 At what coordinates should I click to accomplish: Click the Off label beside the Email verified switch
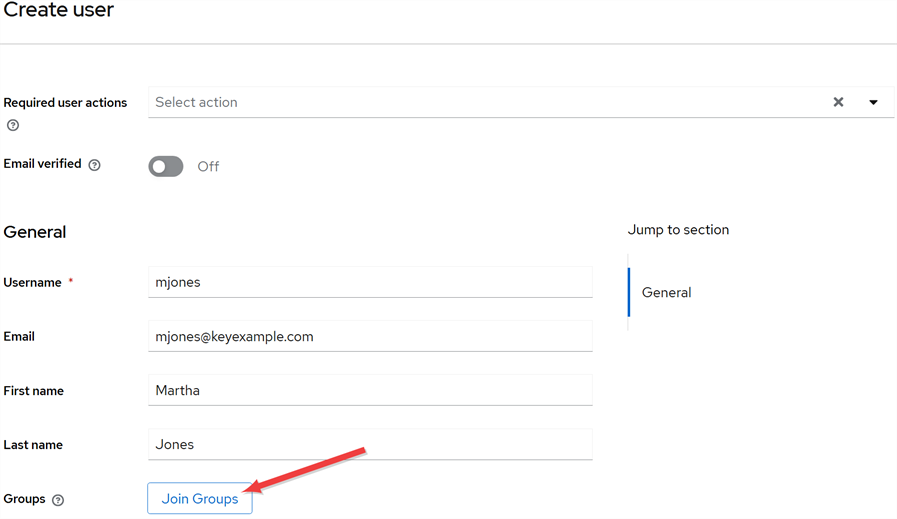click(208, 166)
